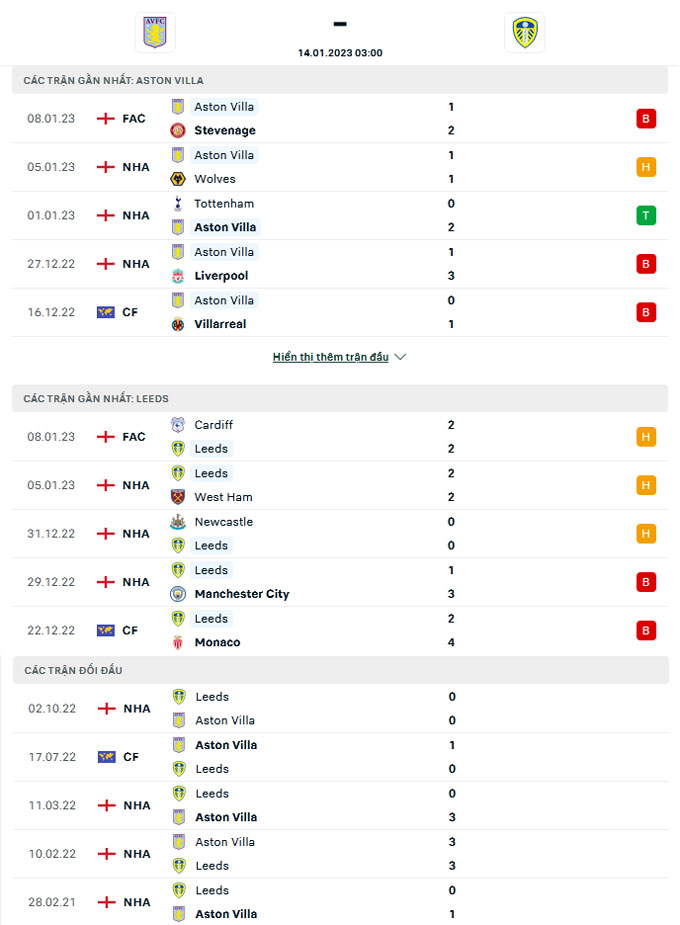Click the Manchester City club logo
Image resolution: width=680 pixels, height=925 pixels.
pyautogui.click(x=178, y=594)
